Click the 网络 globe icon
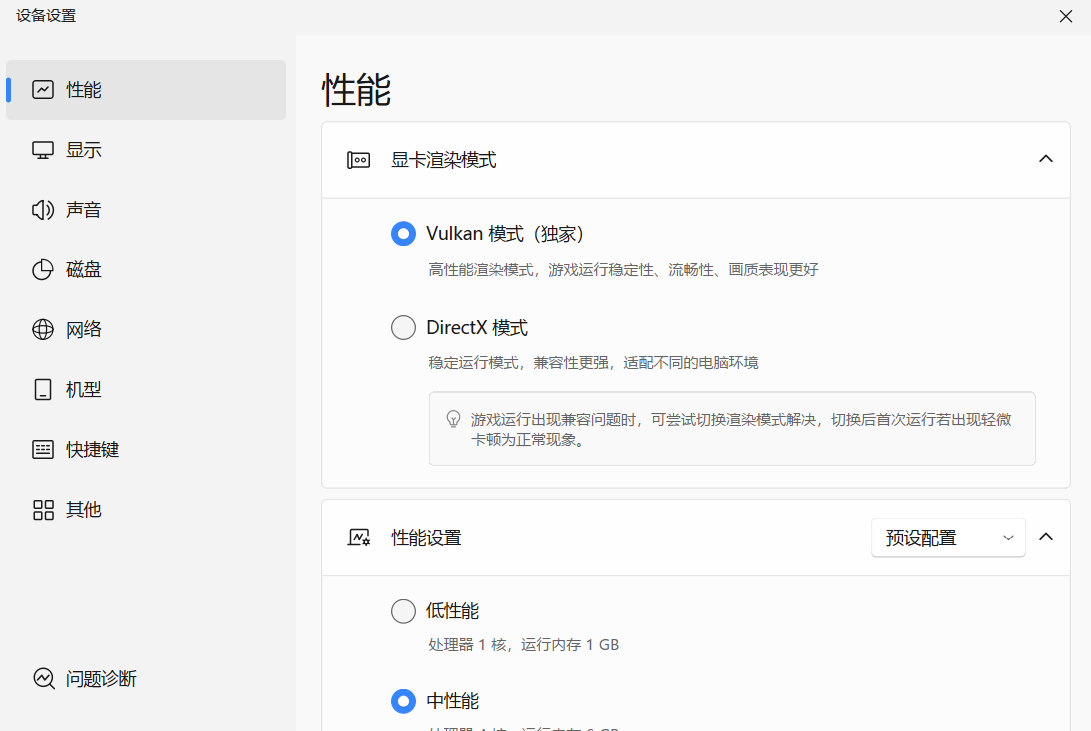 click(42, 329)
